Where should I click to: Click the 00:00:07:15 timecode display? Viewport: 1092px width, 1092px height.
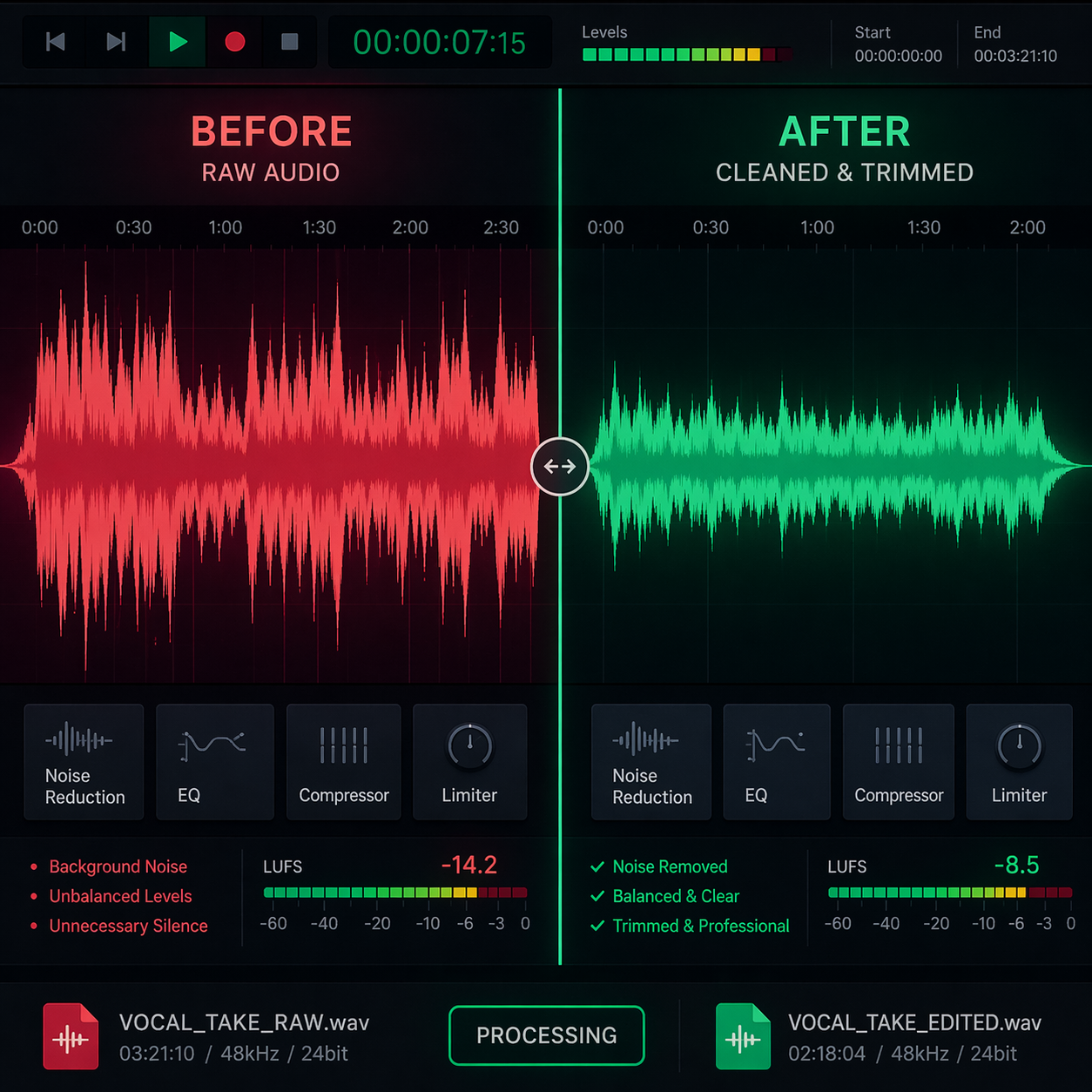click(440, 42)
